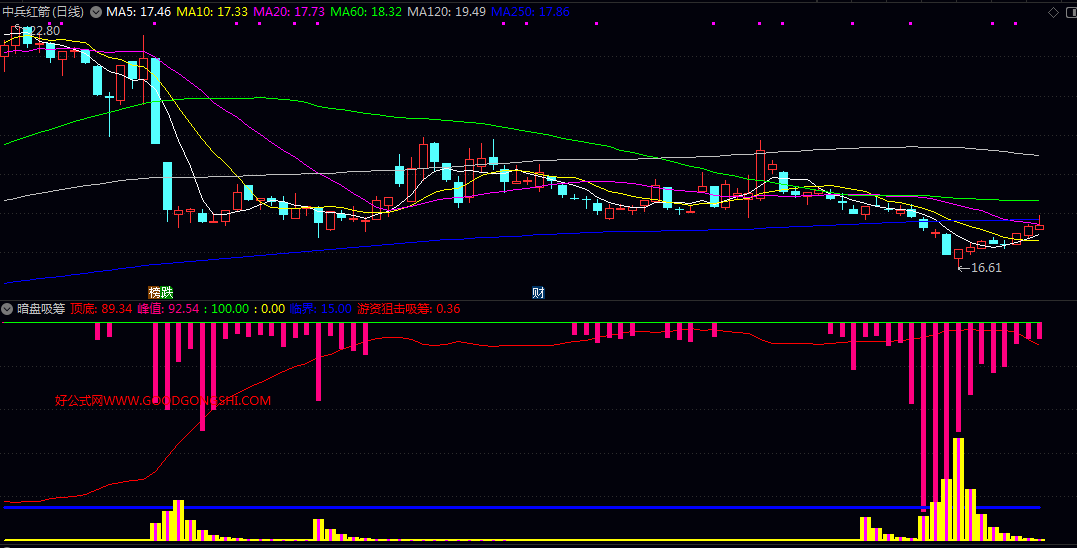
Task: Click the diamond icon at top right
Action: click(x=1053, y=12)
